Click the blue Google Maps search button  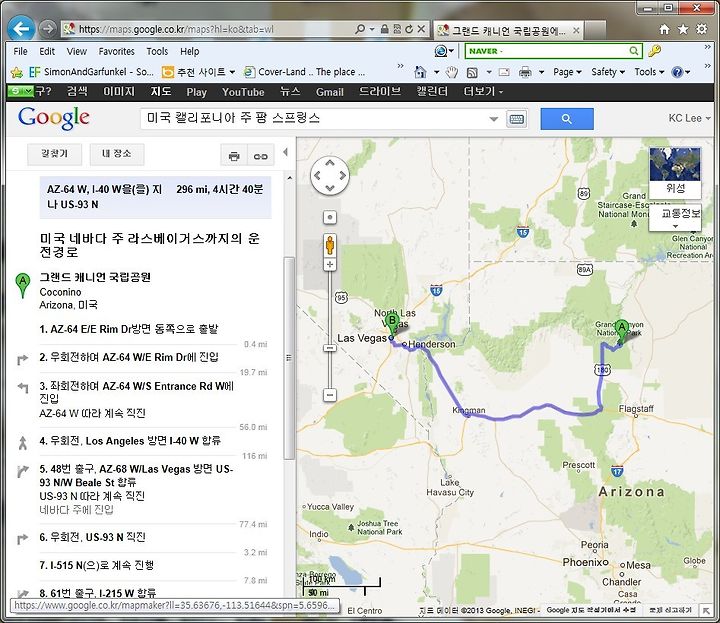pos(567,119)
